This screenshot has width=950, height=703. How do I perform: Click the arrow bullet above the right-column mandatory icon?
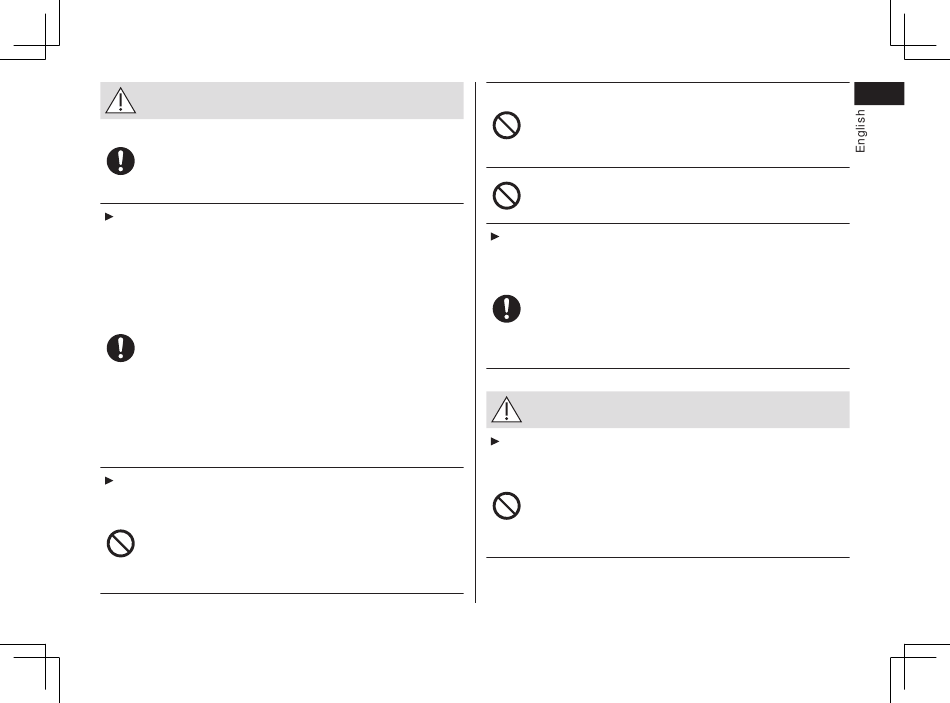[495, 236]
